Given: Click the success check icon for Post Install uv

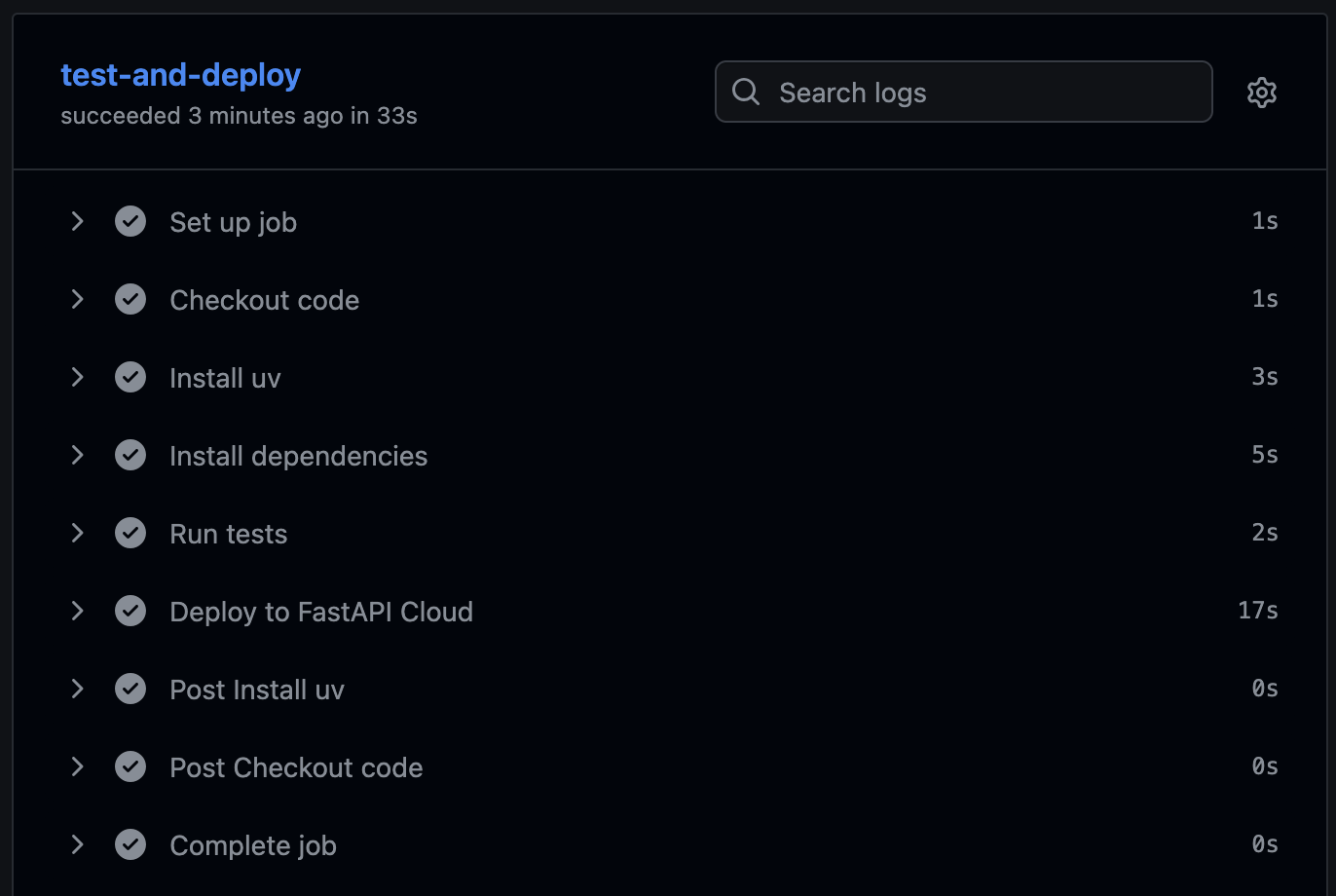Looking at the screenshot, I should click(130, 689).
